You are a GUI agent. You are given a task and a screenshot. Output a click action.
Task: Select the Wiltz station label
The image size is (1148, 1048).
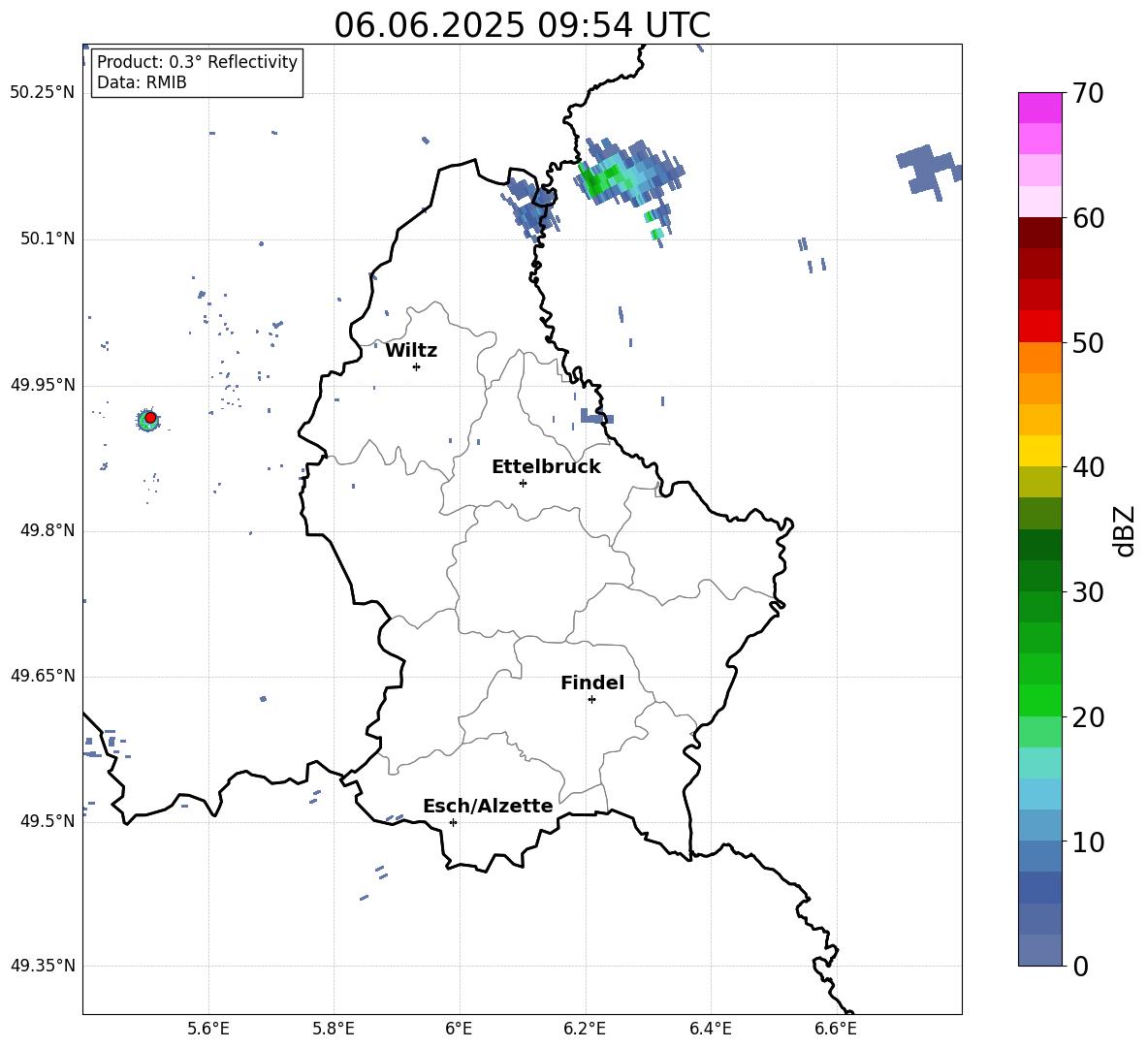[x=411, y=351]
